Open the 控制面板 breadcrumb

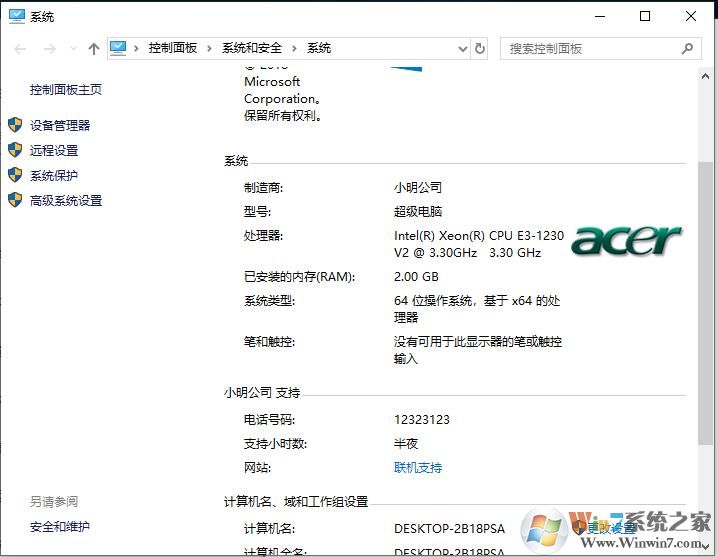click(x=173, y=48)
